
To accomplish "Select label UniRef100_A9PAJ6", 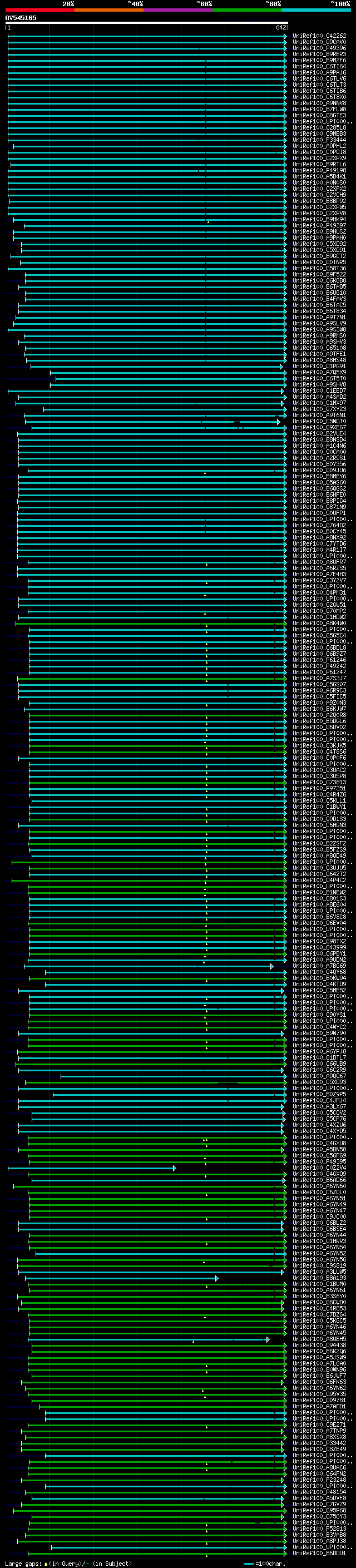I will tap(319, 72).
